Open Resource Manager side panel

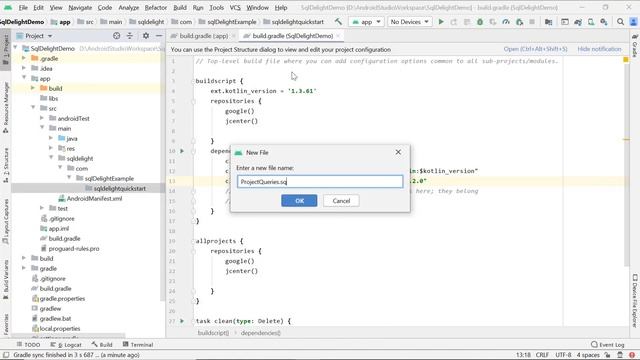coord(6,107)
